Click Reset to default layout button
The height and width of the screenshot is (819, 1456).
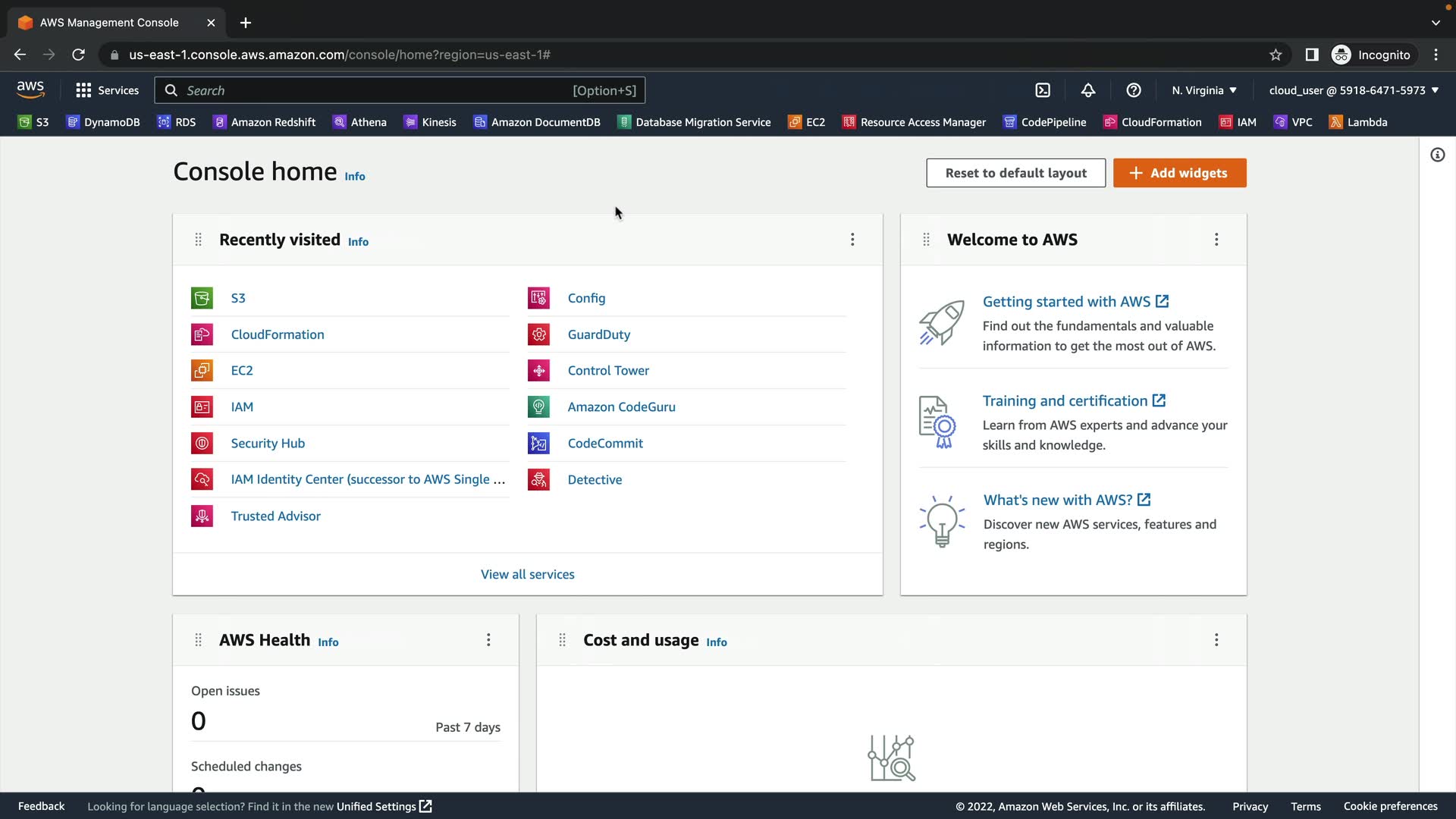pyautogui.click(x=1015, y=173)
